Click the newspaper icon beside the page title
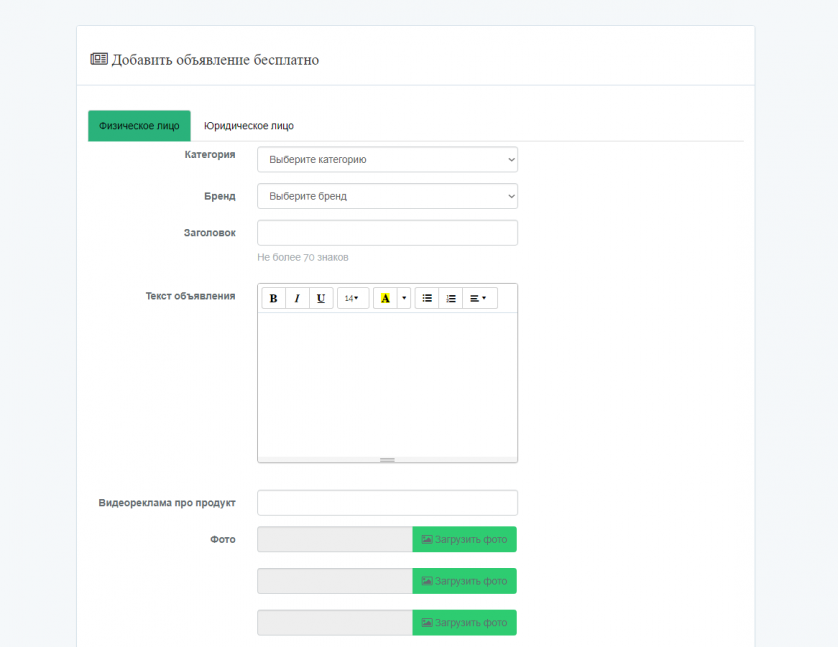Screen dimensions: 838x647 pos(99,59)
